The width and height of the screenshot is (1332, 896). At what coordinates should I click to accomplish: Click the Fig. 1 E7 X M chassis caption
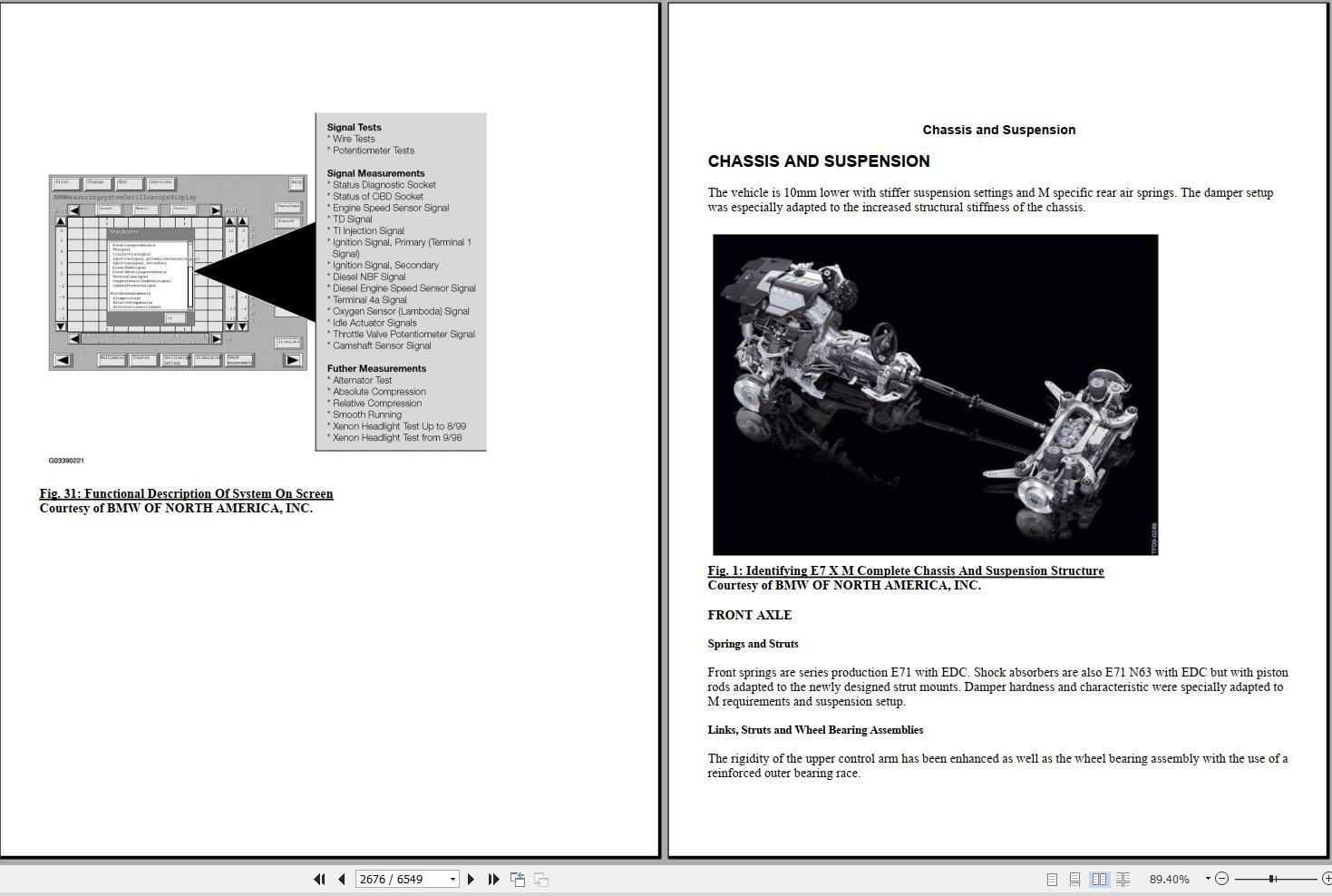[x=906, y=570]
